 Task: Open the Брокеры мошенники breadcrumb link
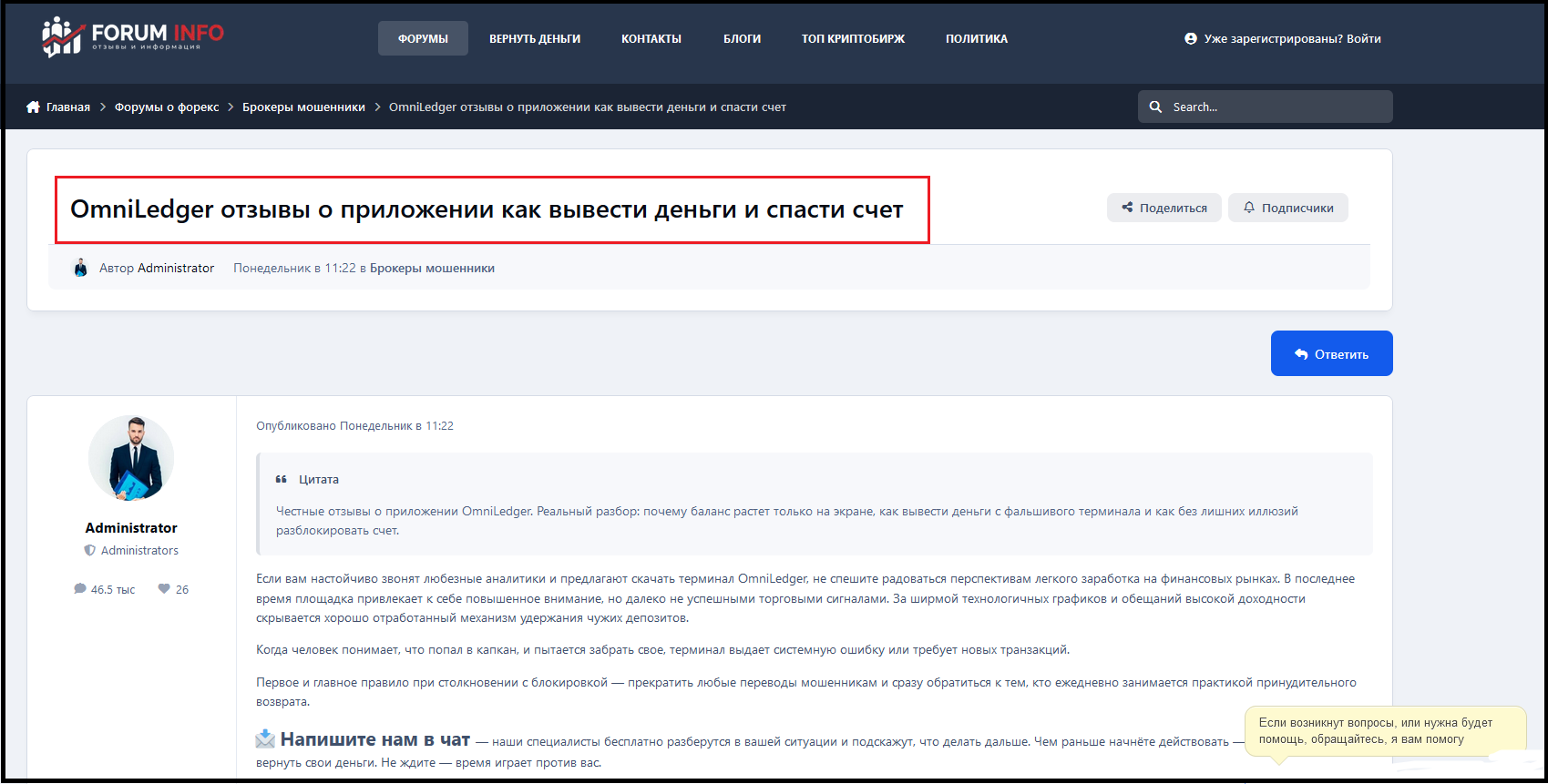[303, 107]
